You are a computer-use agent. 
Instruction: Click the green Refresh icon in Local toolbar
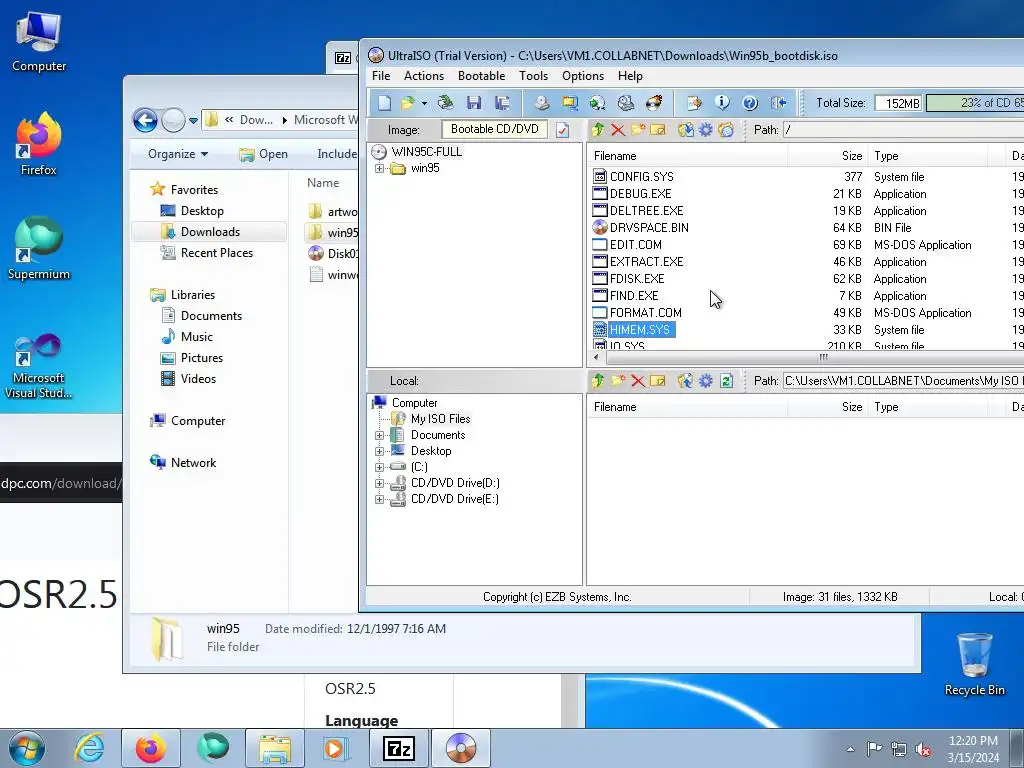pos(726,381)
